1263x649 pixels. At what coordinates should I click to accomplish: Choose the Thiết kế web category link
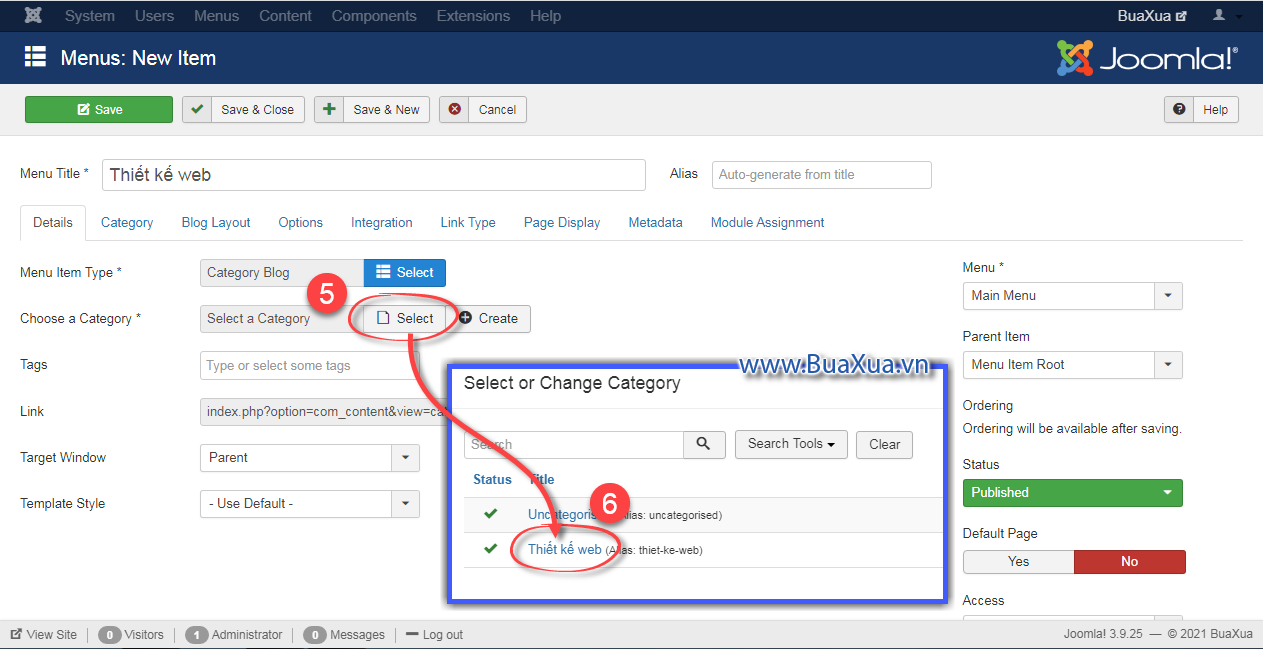point(565,549)
